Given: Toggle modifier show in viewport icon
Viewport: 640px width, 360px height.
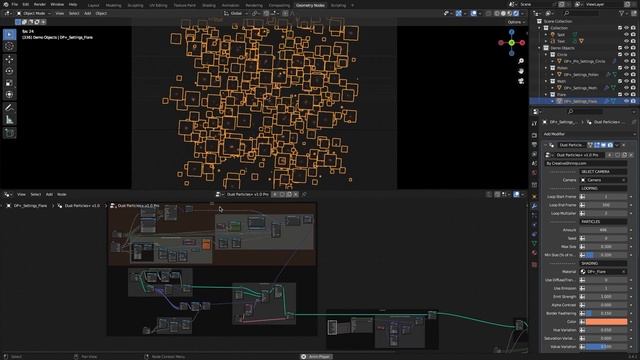Looking at the screenshot, I should [603, 145].
